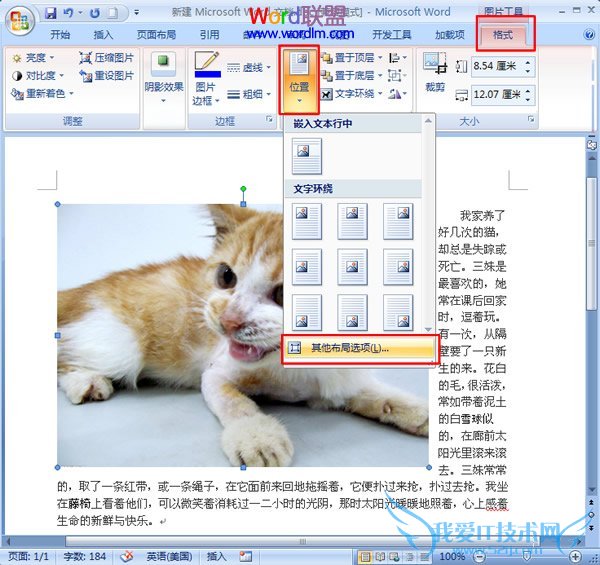Choose top-left text wrap position
The image size is (600, 565).
[x=307, y=221]
